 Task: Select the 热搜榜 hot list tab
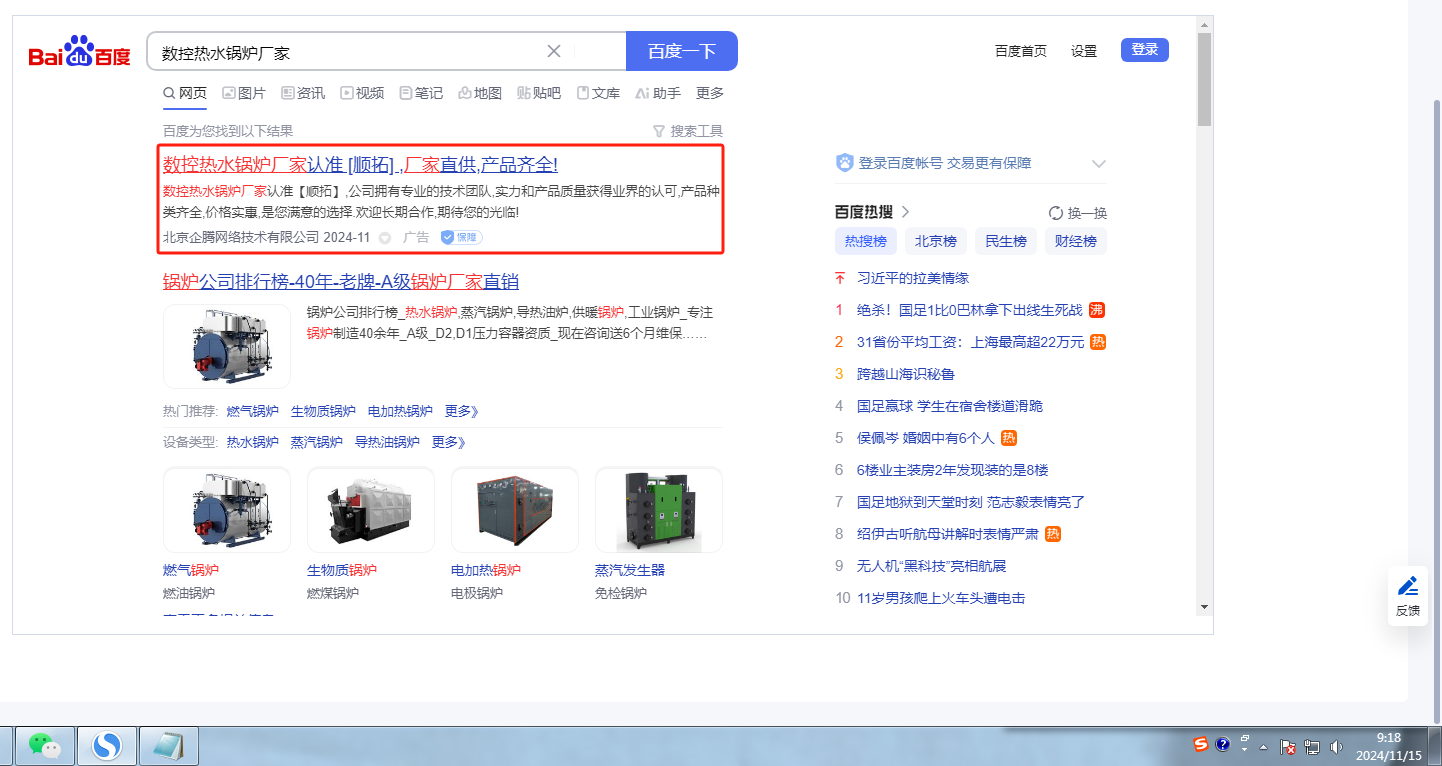point(866,241)
